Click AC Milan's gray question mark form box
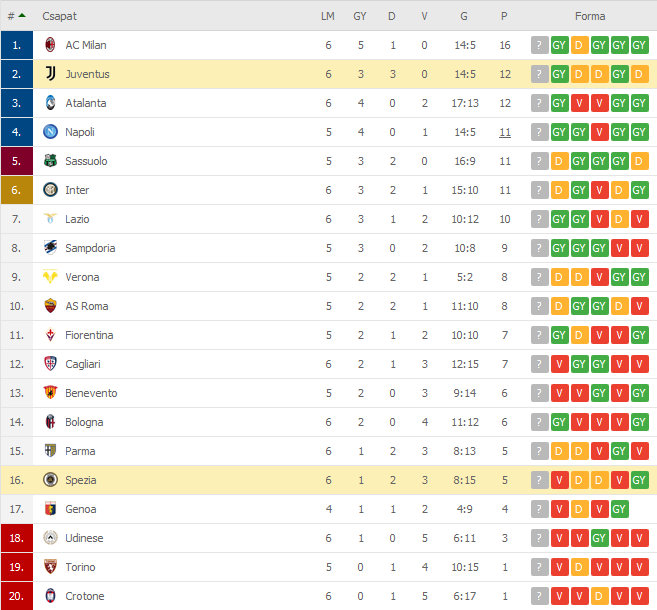The width and height of the screenshot is (657, 610). coord(540,45)
